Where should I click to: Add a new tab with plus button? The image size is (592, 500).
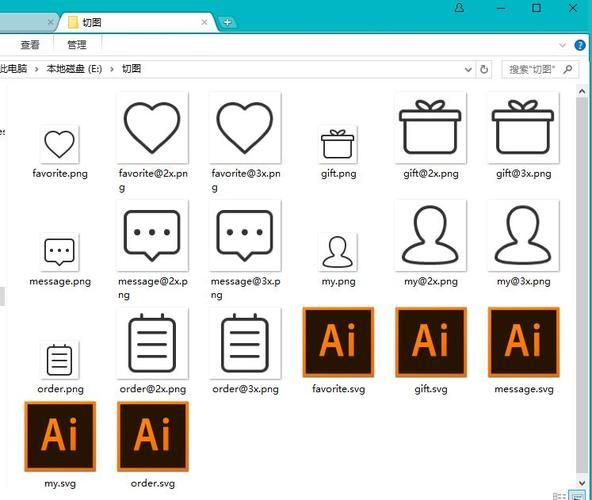click(x=227, y=22)
